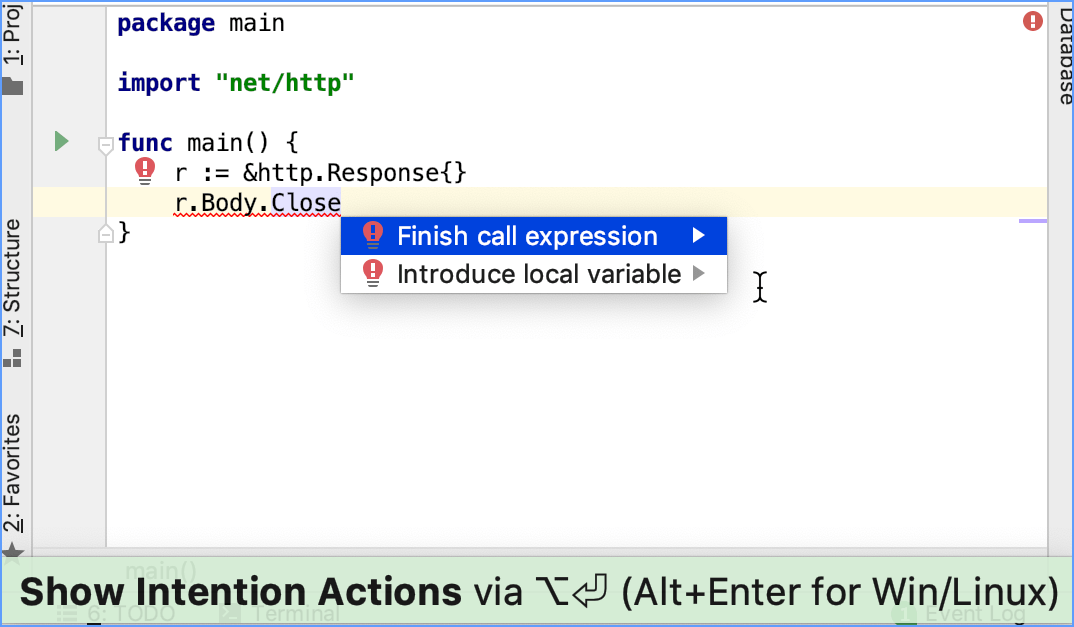Click the fold marker at closing brace
1074x627 pixels.
click(105, 234)
